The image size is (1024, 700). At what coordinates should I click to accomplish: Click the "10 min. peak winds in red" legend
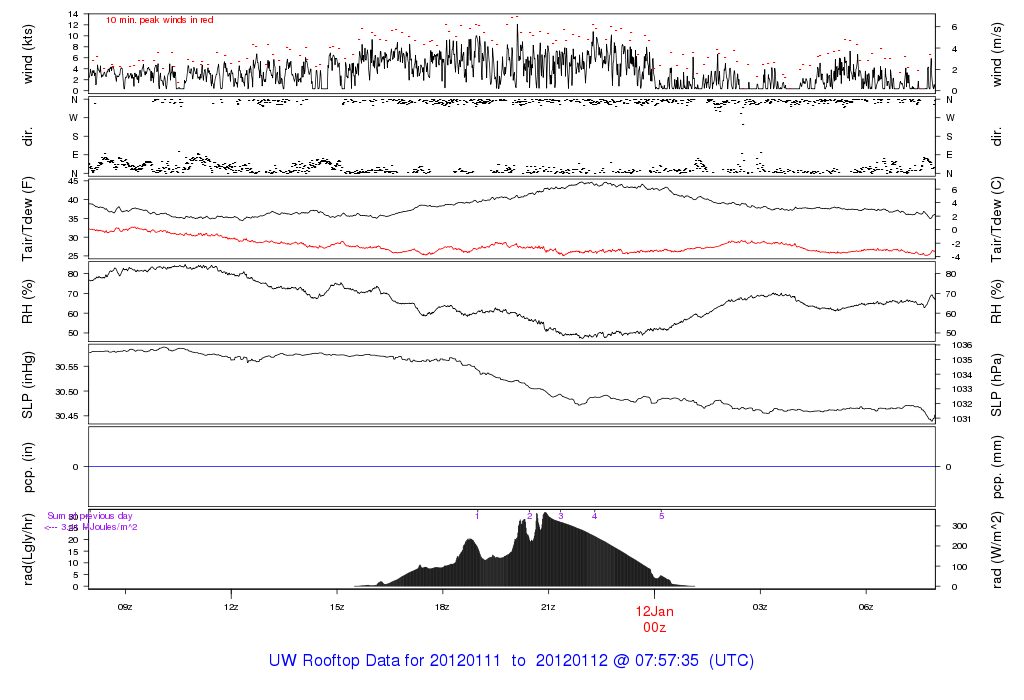click(159, 20)
